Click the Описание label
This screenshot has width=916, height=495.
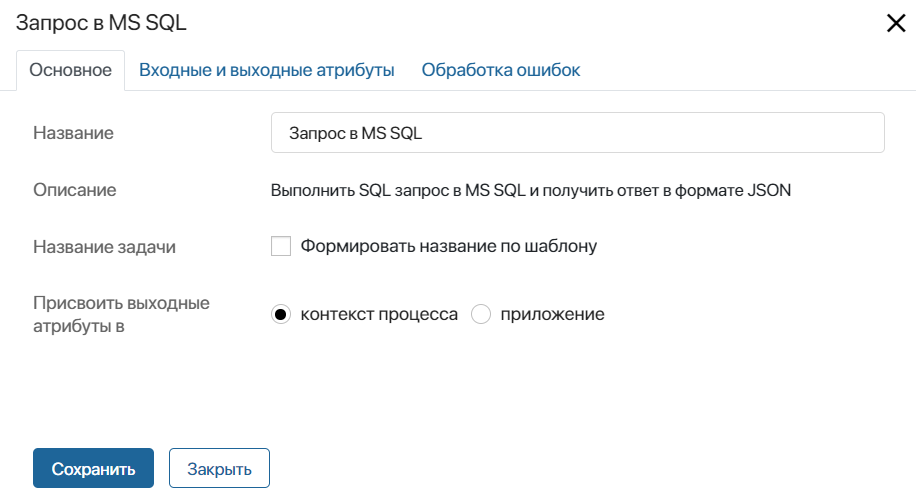[75, 190]
